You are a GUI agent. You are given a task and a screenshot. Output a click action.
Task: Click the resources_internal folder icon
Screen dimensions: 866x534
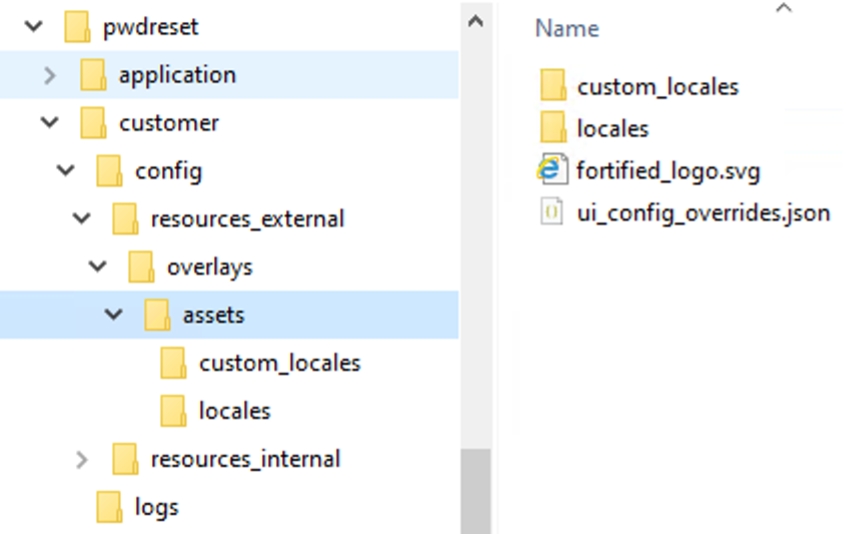tap(126, 459)
